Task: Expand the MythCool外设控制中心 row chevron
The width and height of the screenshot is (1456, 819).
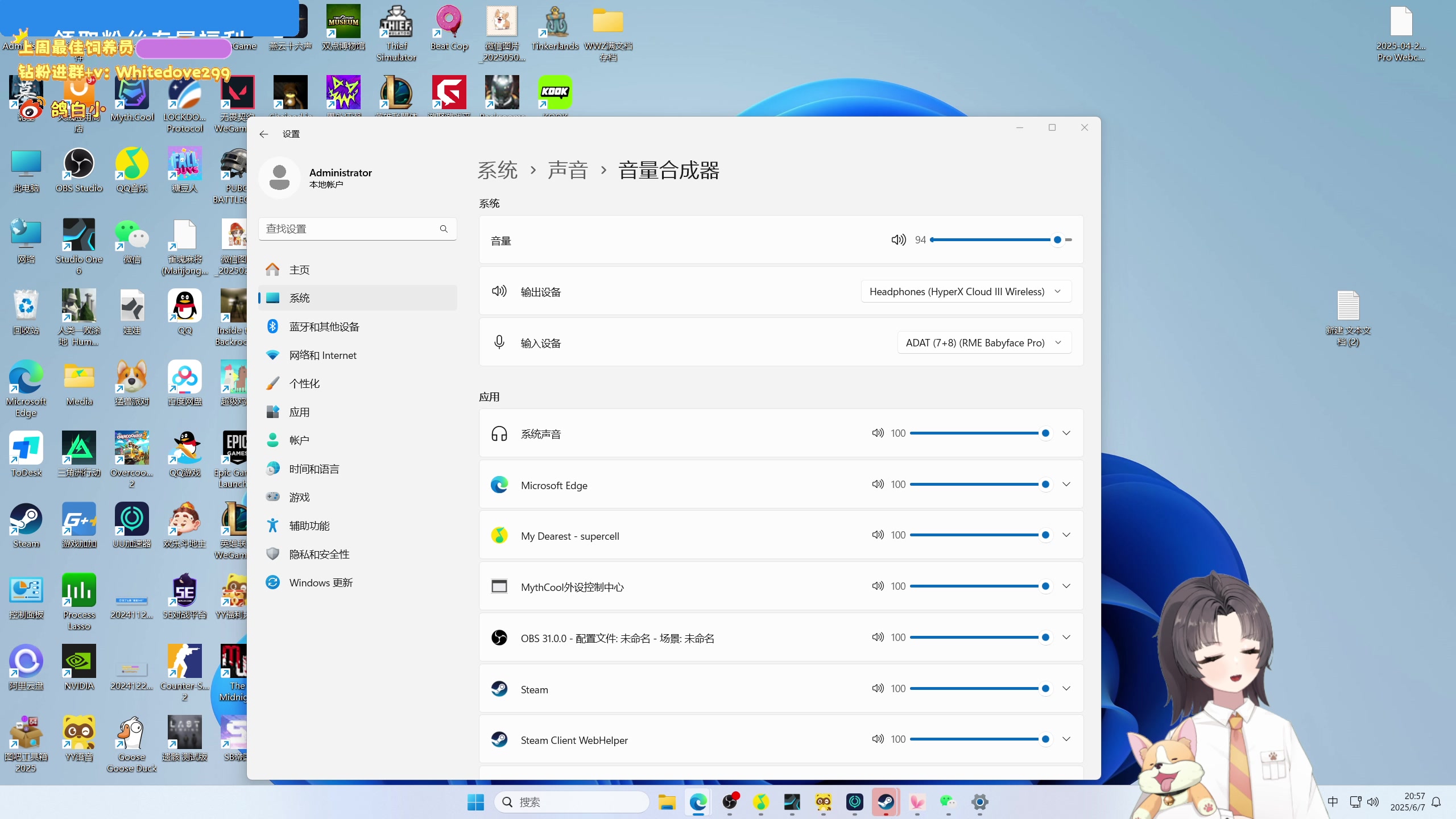Action: [x=1066, y=586]
